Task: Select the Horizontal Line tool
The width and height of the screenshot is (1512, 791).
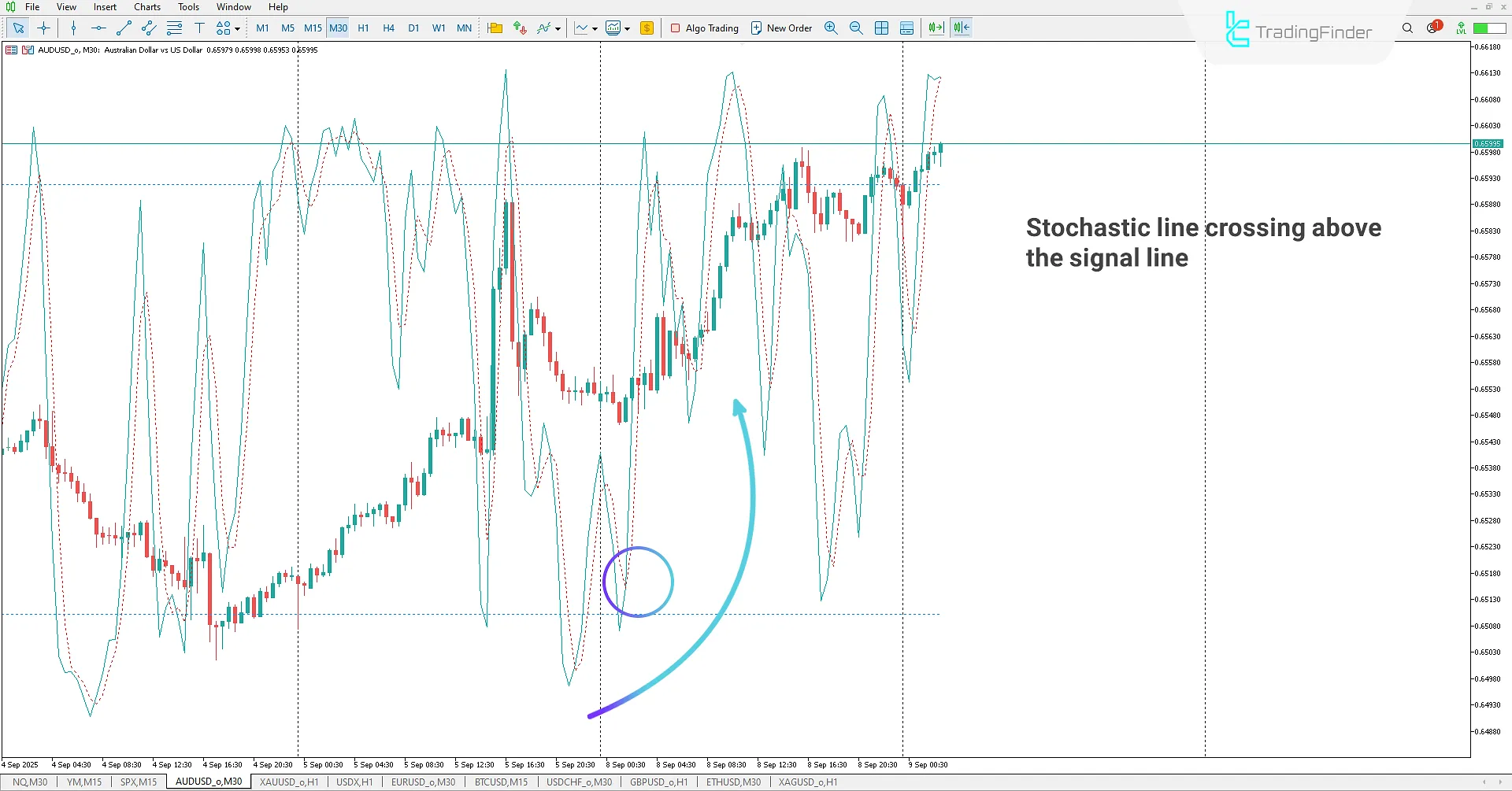Action: pyautogui.click(x=98, y=28)
